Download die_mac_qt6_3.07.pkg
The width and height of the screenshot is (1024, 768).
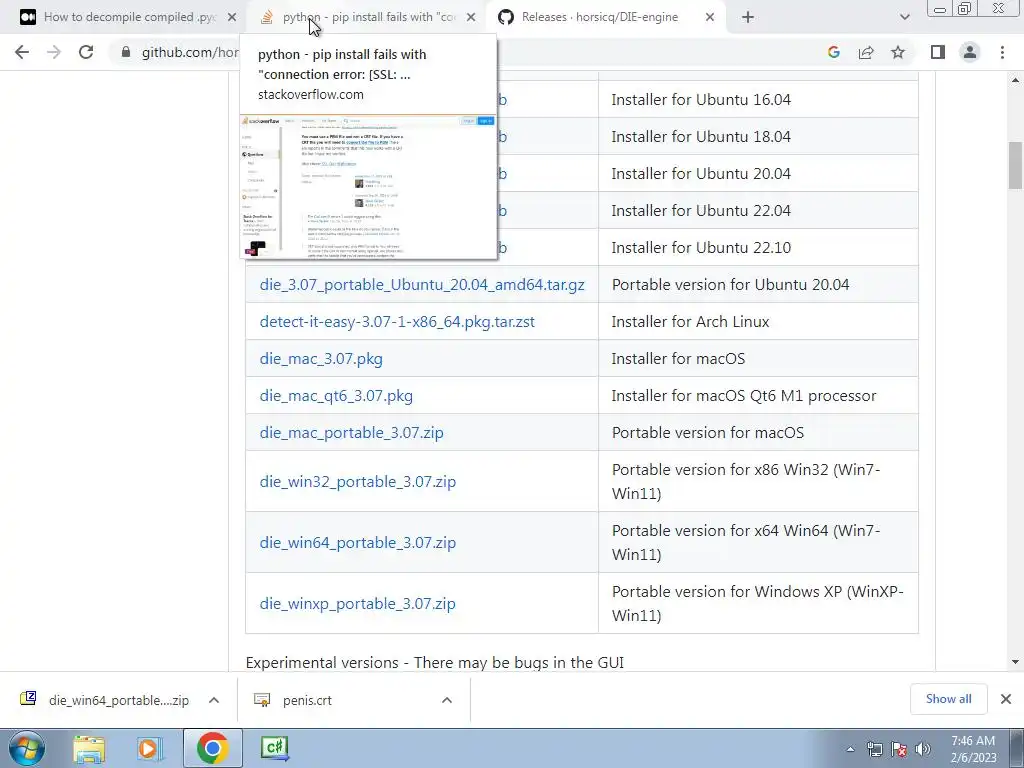pos(336,396)
